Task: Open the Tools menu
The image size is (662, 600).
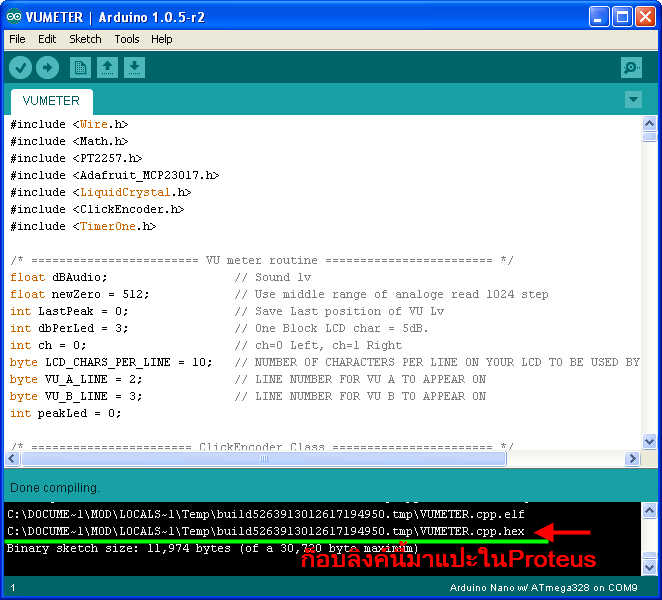Action: (127, 39)
